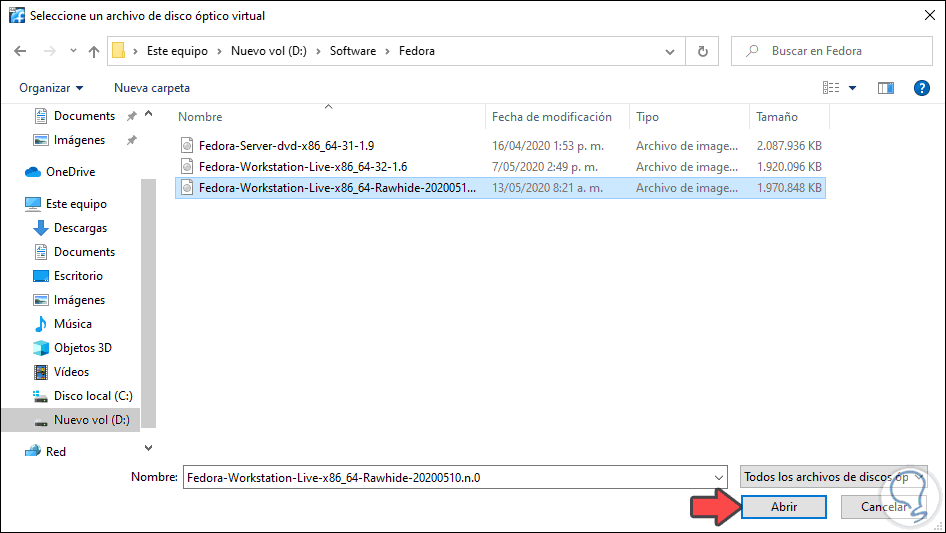This screenshot has height=533, width=946.
Task: Click Este equipo in the address breadcrumb
Action: (177, 51)
